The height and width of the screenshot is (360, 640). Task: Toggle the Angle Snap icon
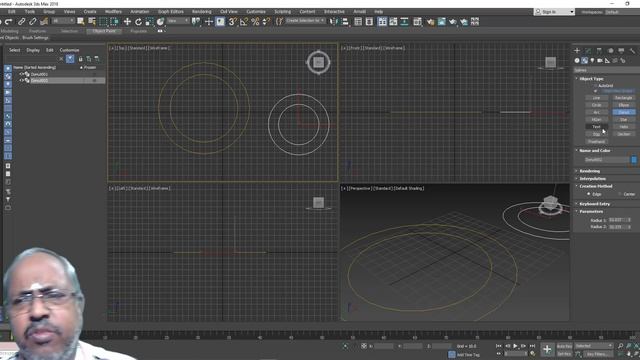pos(244,22)
